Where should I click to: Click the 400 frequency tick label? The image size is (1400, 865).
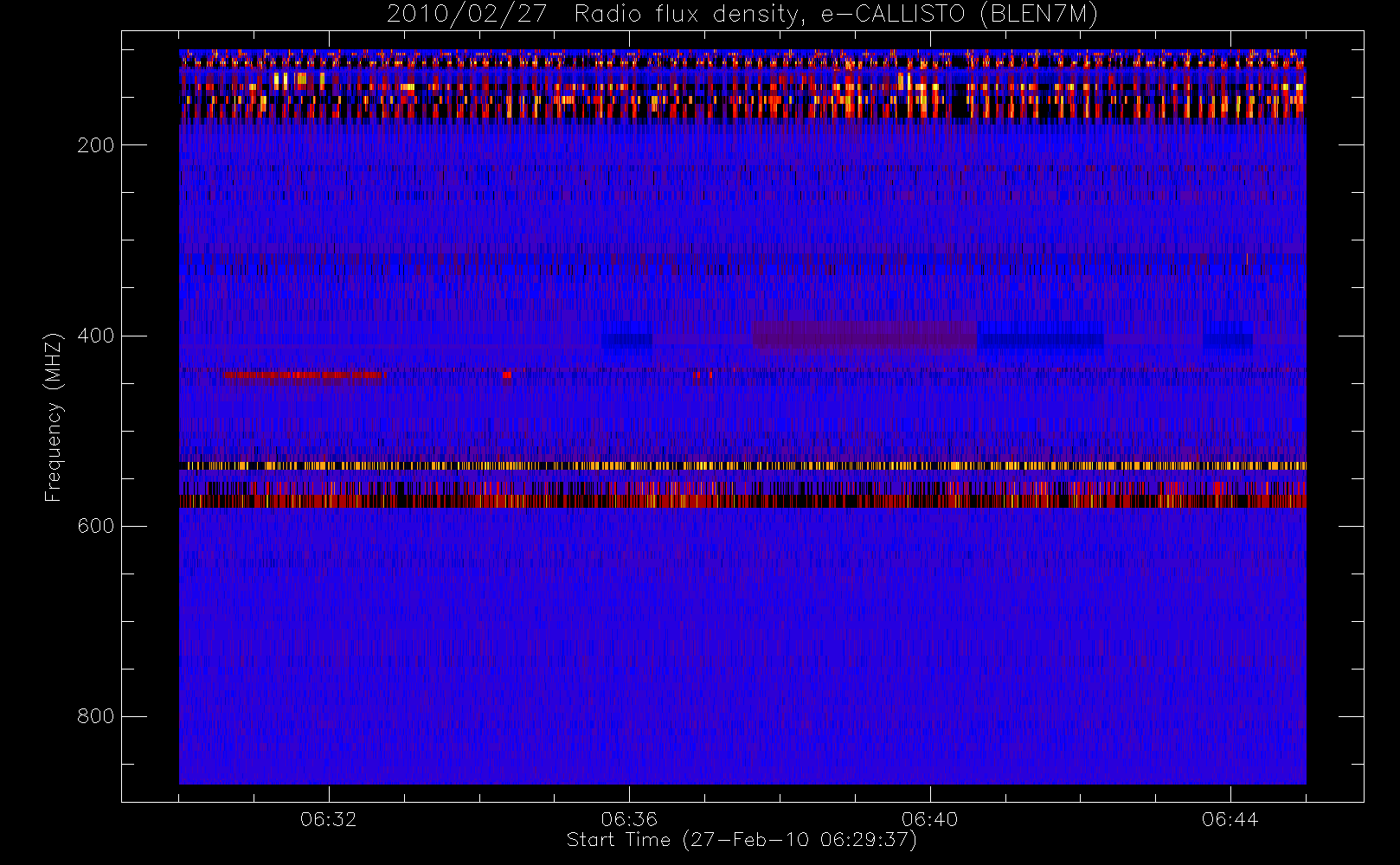pos(96,336)
